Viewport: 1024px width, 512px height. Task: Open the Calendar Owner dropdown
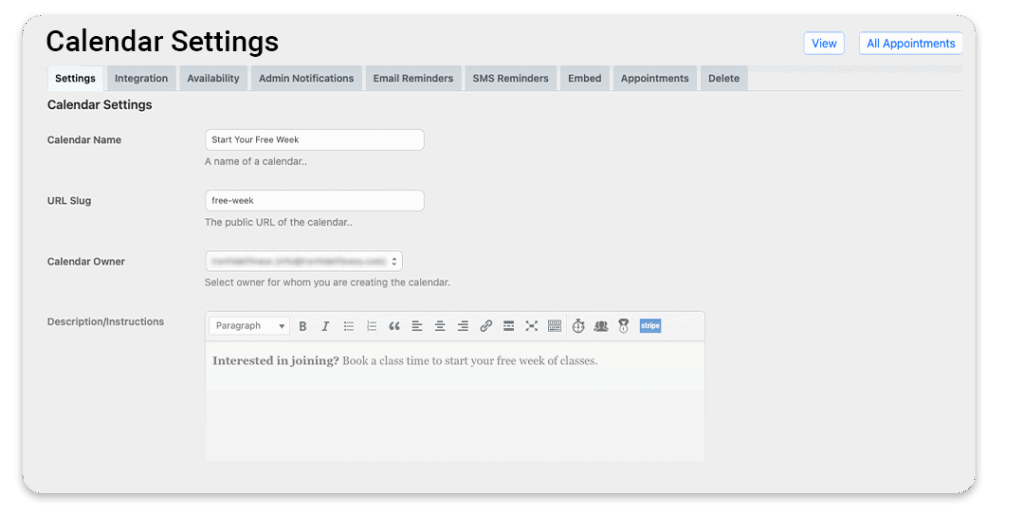[x=303, y=261]
